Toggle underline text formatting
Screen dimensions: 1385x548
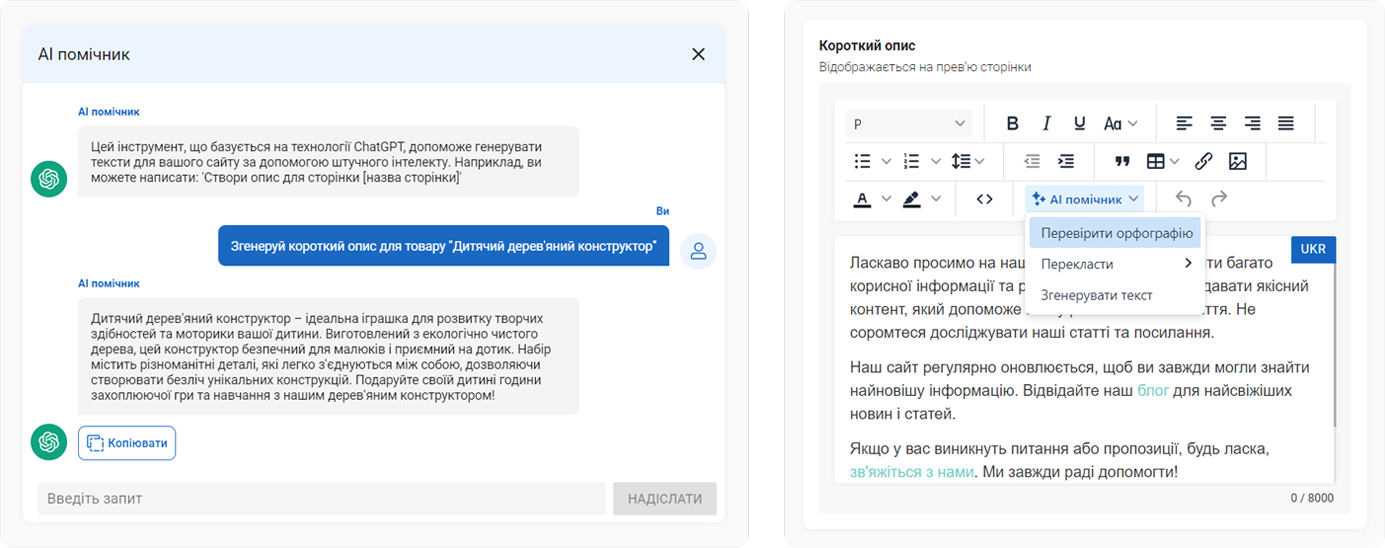[x=1079, y=124]
